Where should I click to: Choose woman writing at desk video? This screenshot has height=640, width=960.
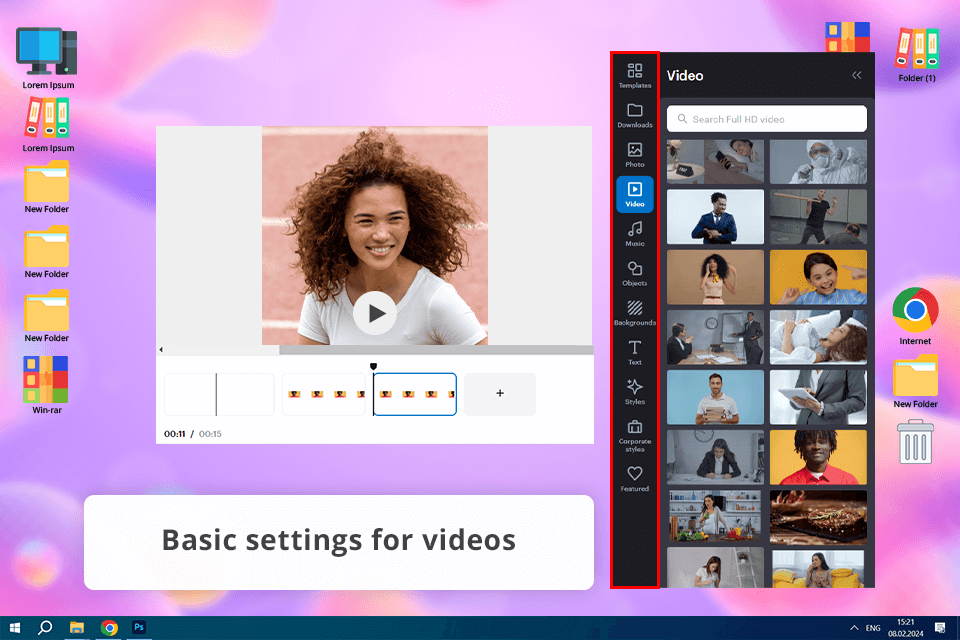[715, 457]
